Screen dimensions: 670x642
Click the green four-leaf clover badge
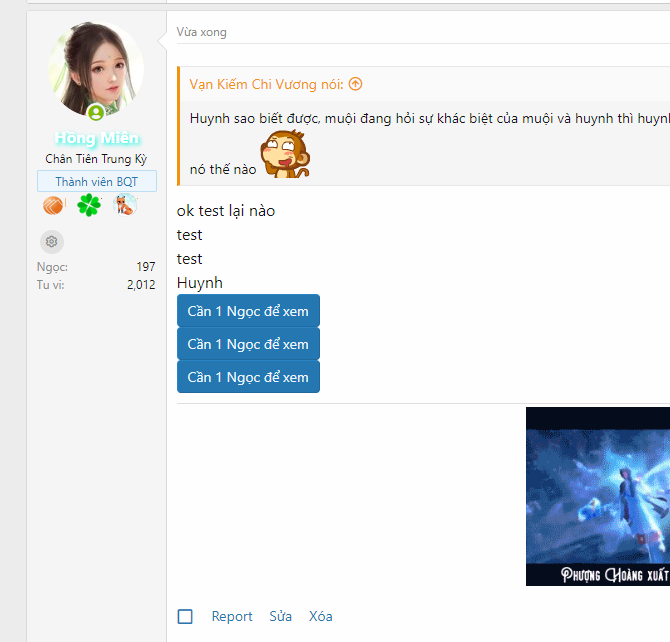90,206
